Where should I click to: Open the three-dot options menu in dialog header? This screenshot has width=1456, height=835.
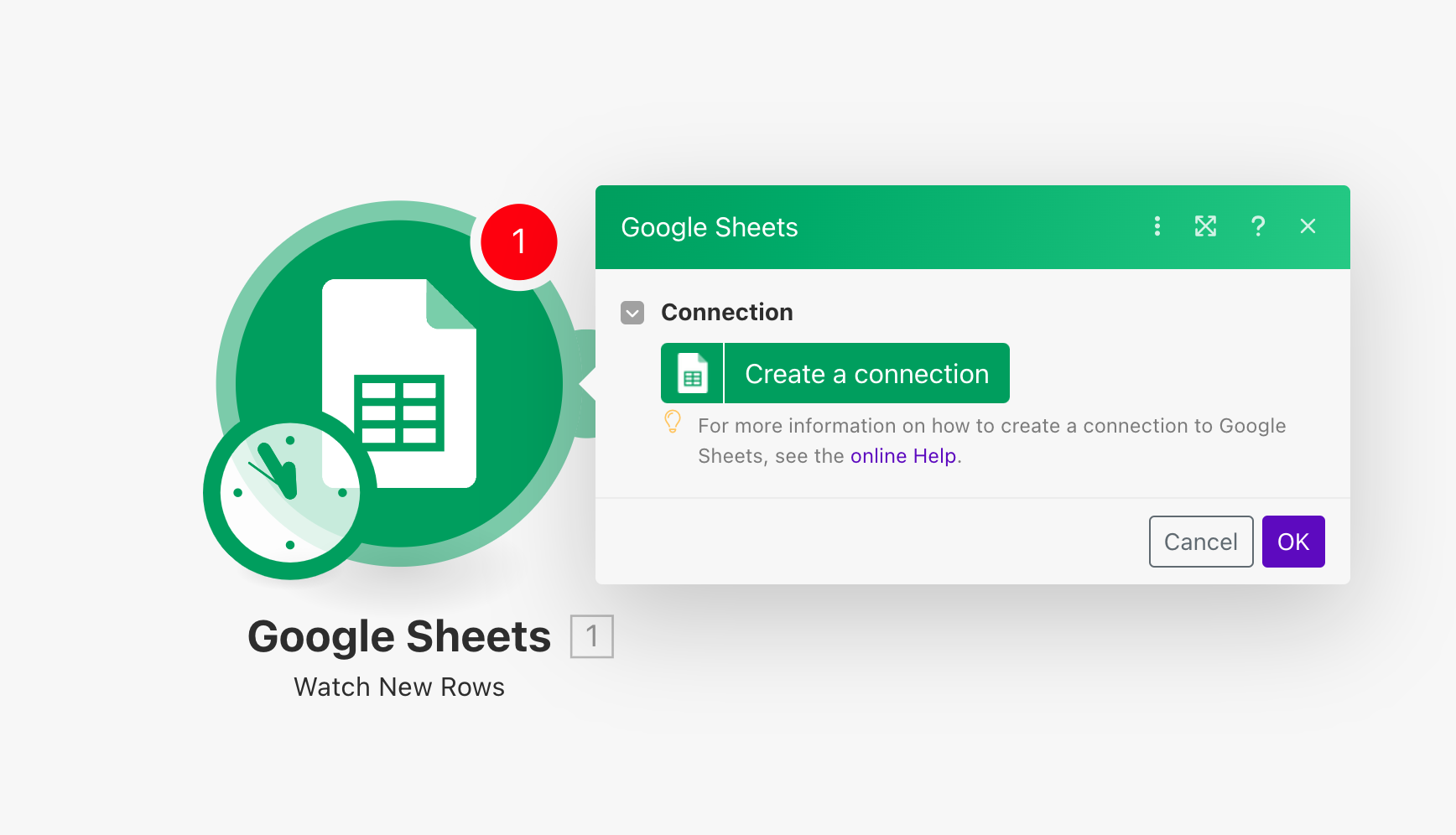(1157, 226)
